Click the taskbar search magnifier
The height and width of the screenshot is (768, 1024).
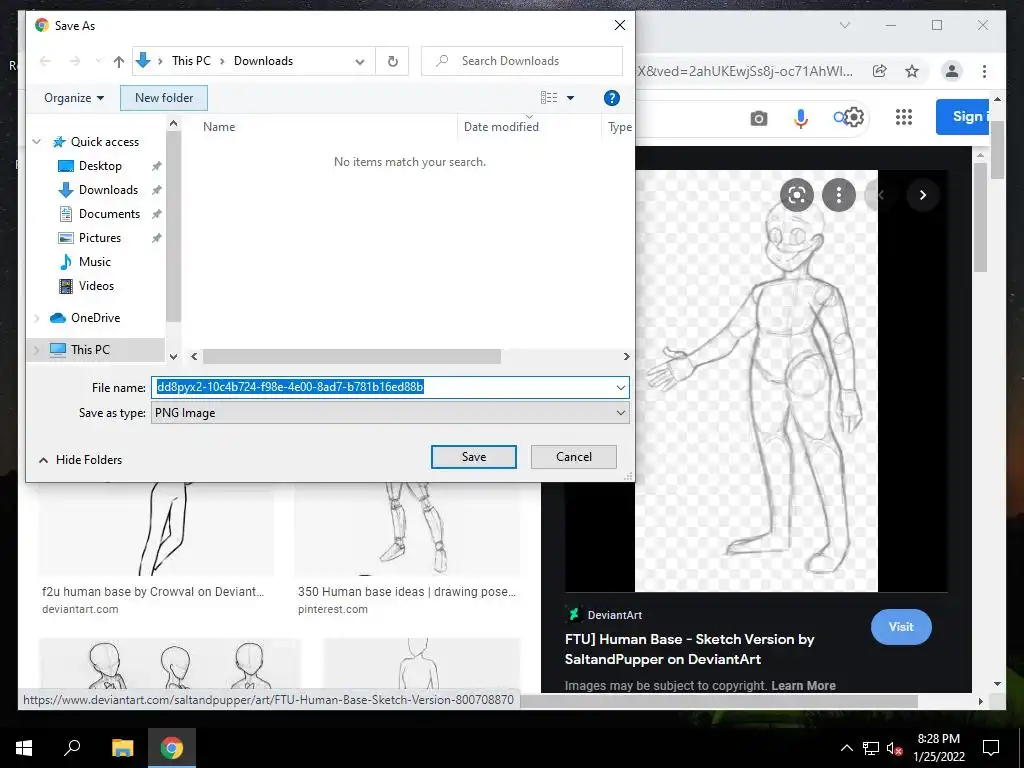click(72, 748)
